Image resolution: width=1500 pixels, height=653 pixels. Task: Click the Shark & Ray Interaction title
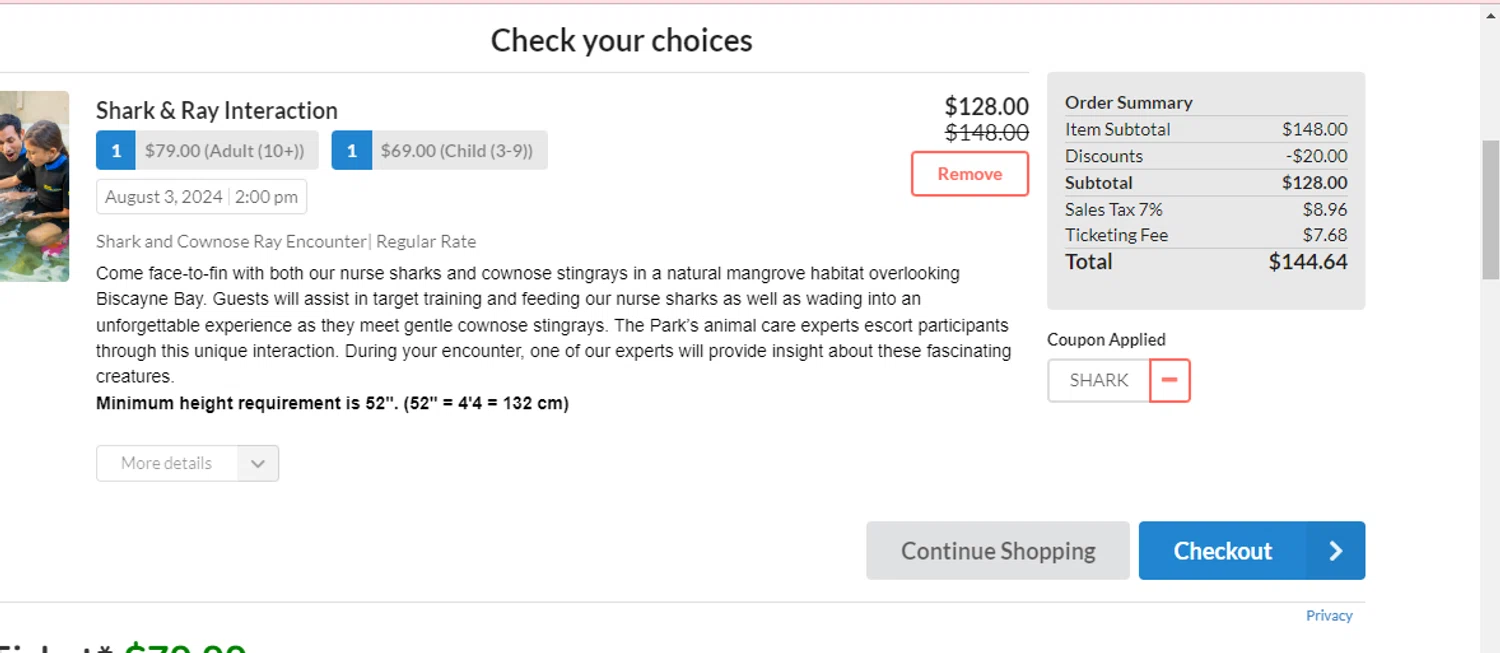pos(217,110)
